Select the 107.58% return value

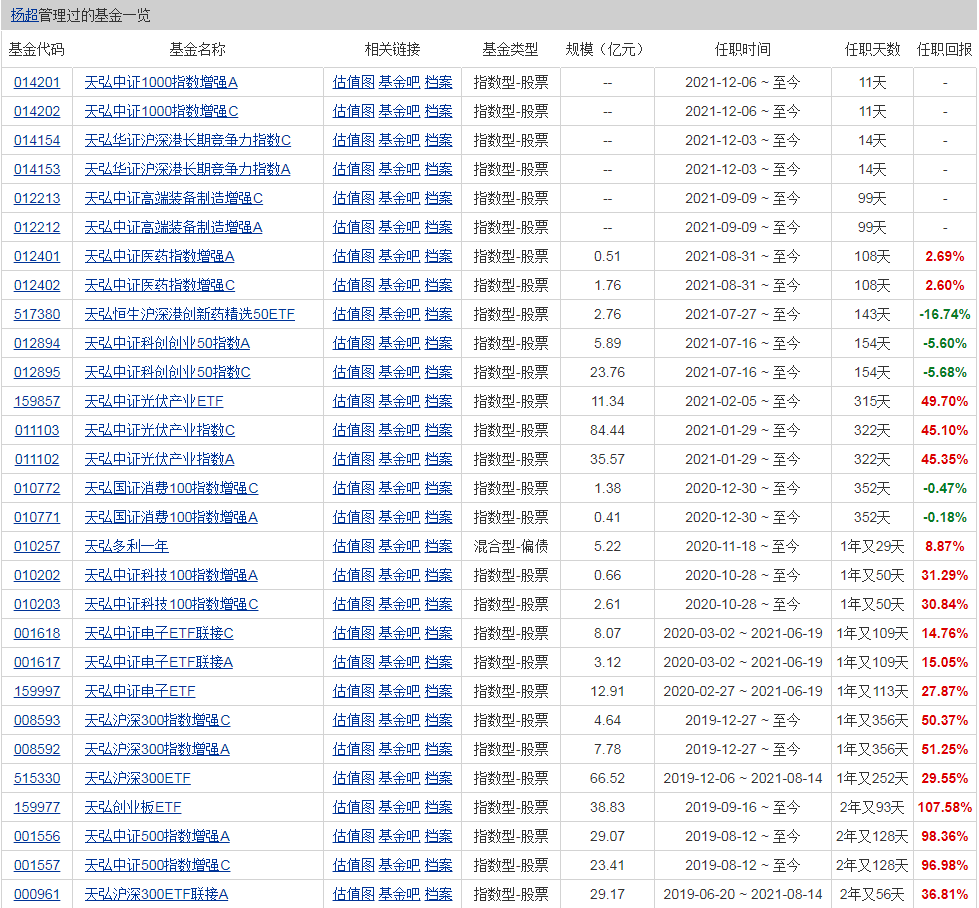point(945,807)
